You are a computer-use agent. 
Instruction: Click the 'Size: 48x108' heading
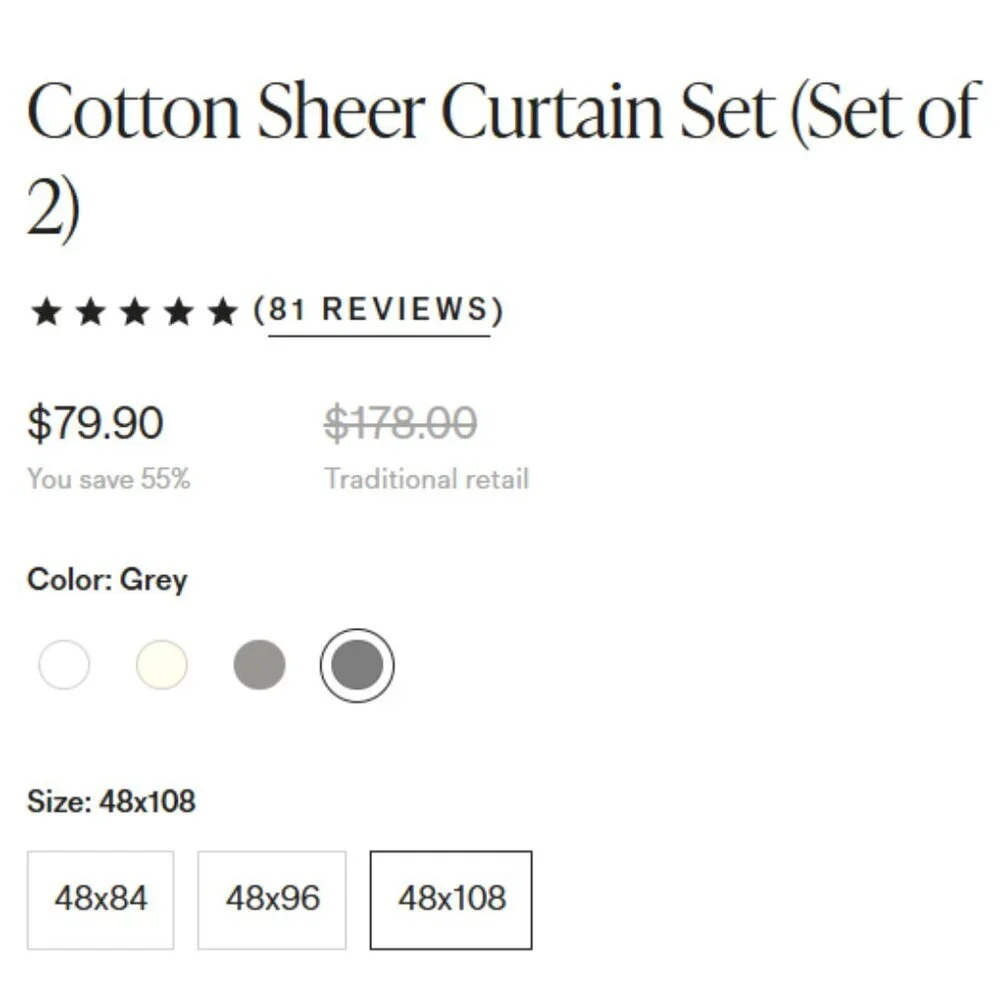point(113,801)
